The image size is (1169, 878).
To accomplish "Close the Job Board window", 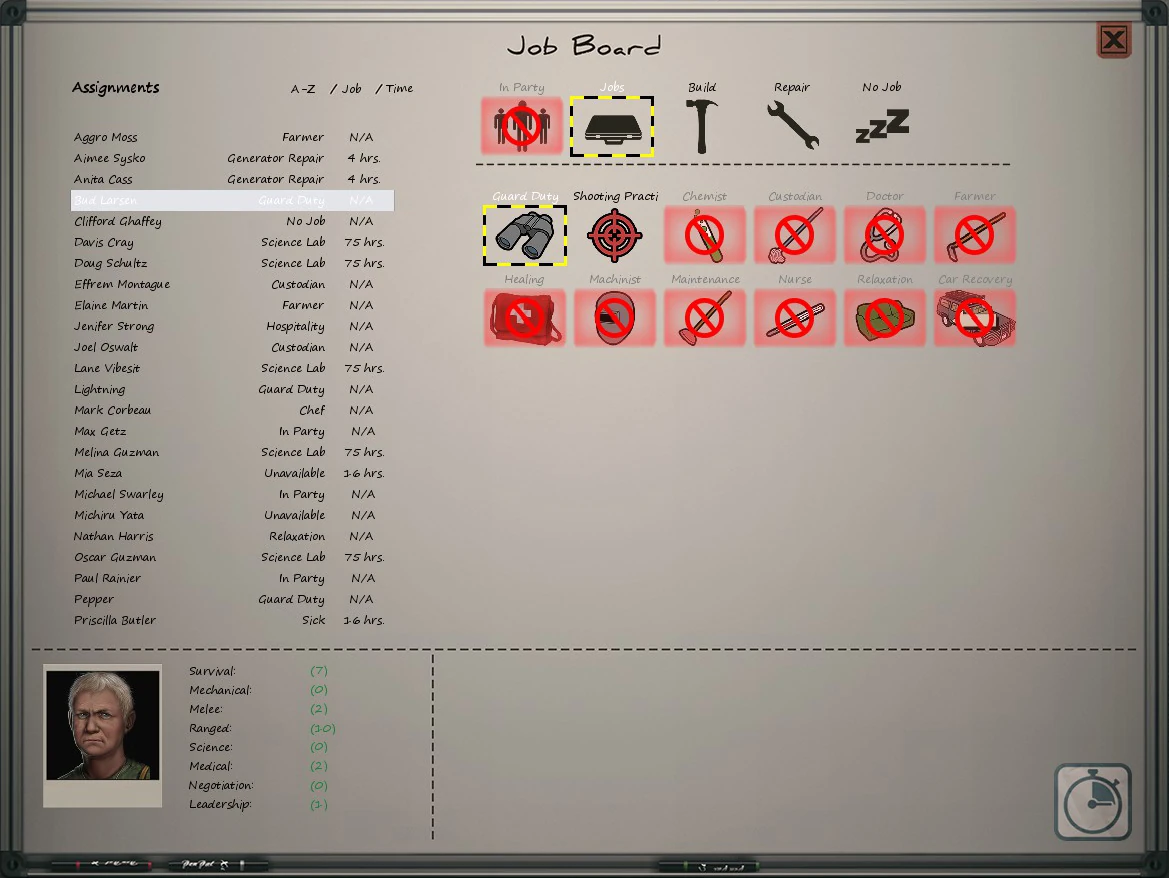I will click(x=1115, y=40).
